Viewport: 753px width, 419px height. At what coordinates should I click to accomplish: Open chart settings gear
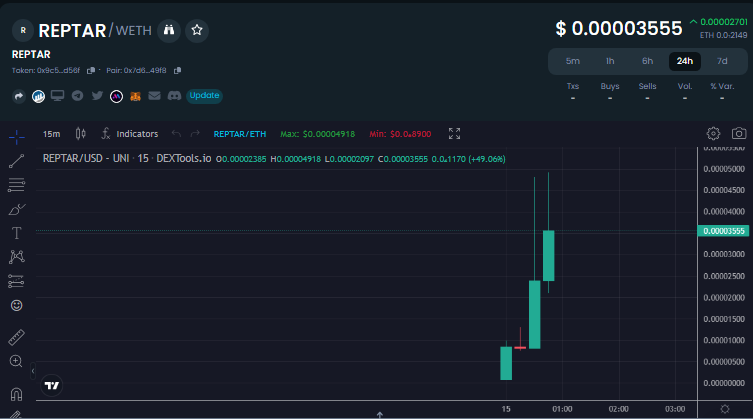click(x=713, y=134)
